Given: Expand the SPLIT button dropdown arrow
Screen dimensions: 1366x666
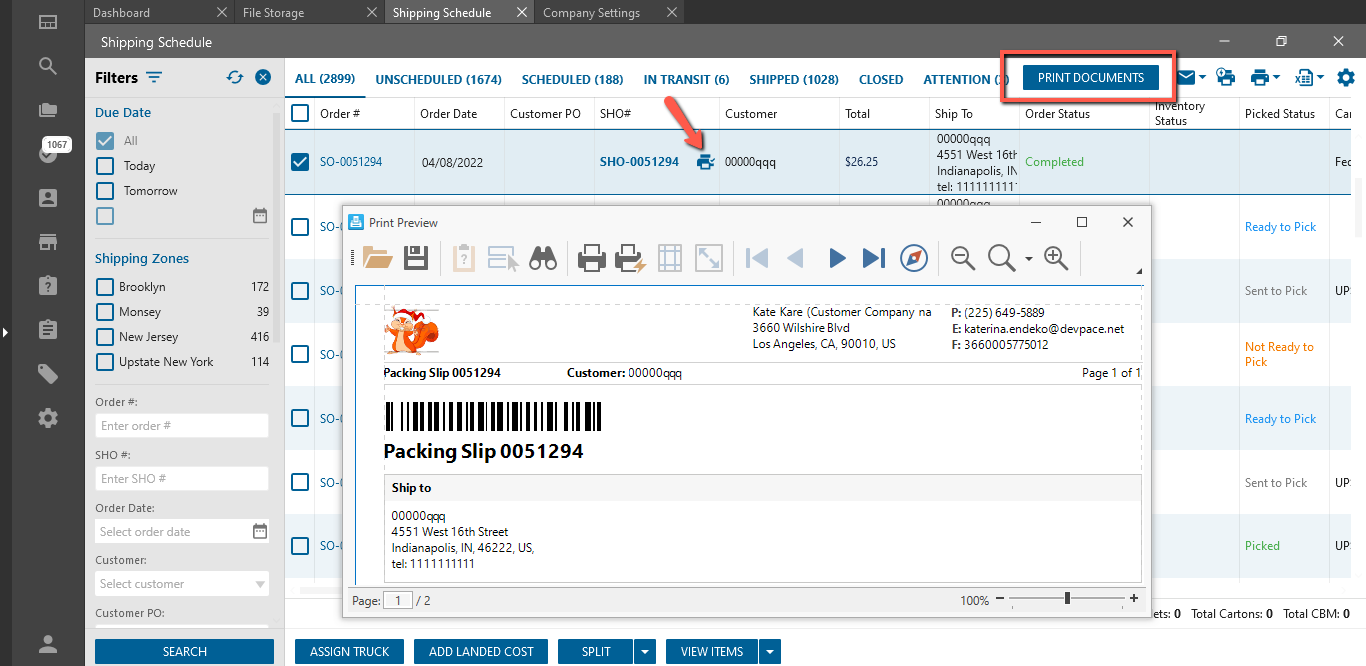Looking at the screenshot, I should [645, 652].
